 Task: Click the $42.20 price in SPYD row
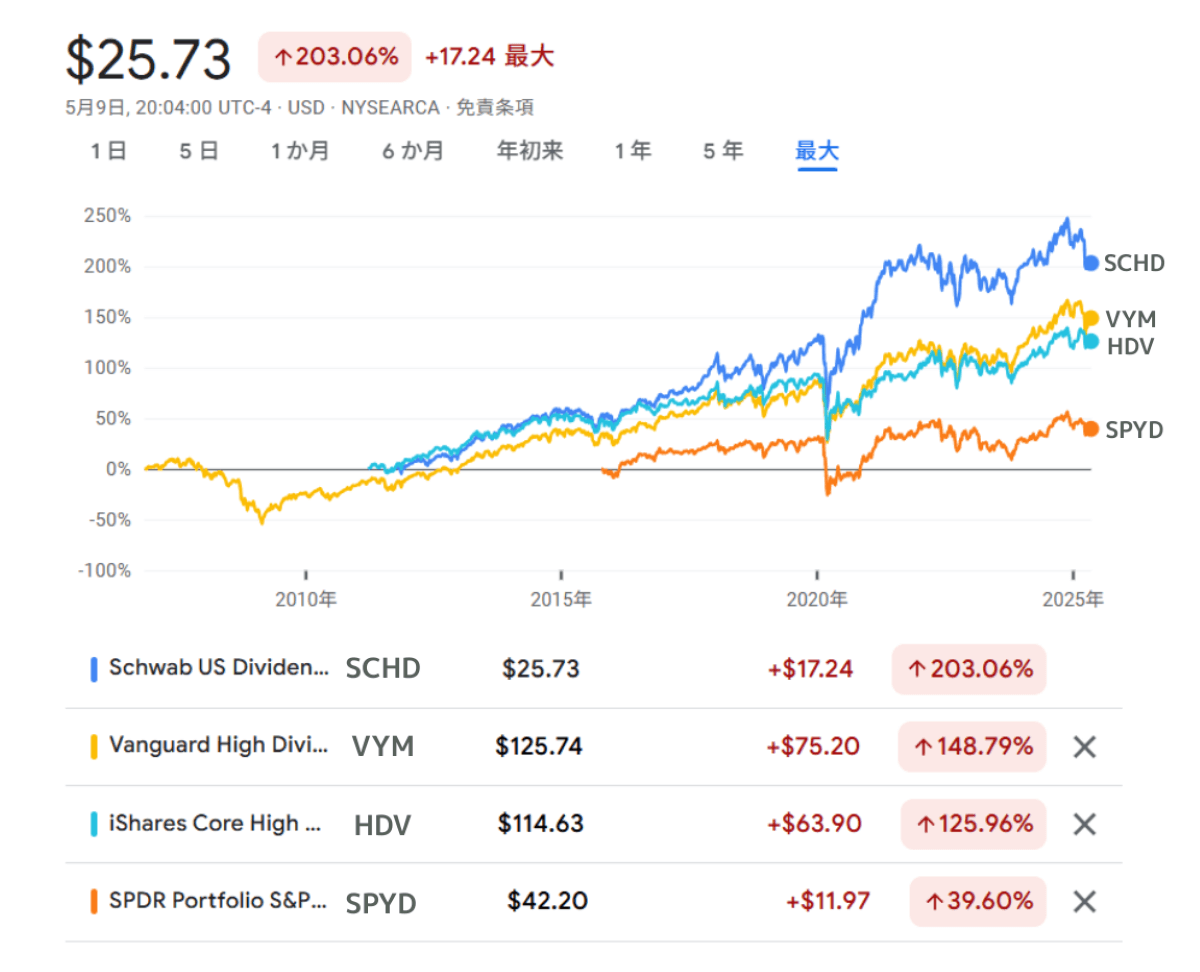click(547, 901)
